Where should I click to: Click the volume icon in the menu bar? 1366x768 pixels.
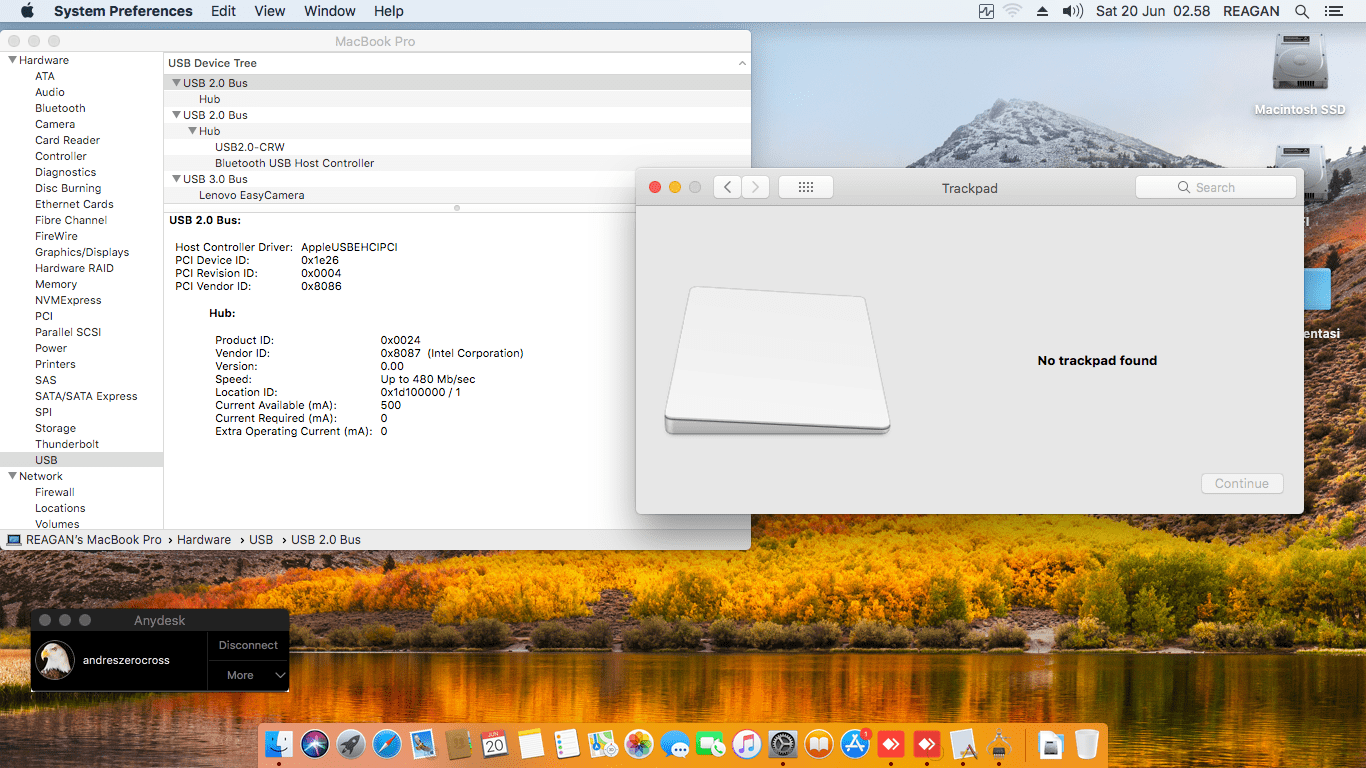[1072, 11]
